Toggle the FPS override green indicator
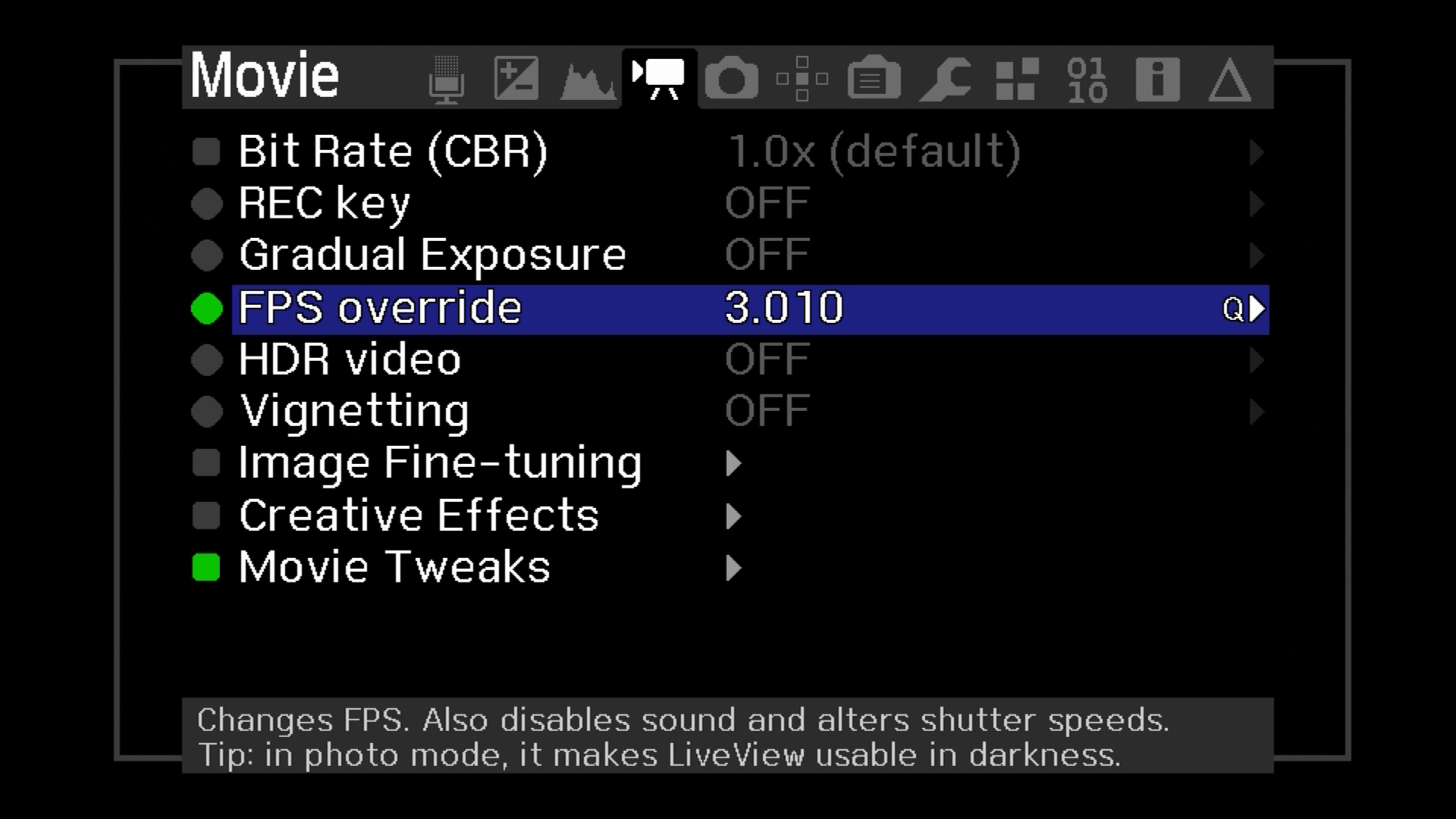The image size is (1456, 819). (206, 309)
